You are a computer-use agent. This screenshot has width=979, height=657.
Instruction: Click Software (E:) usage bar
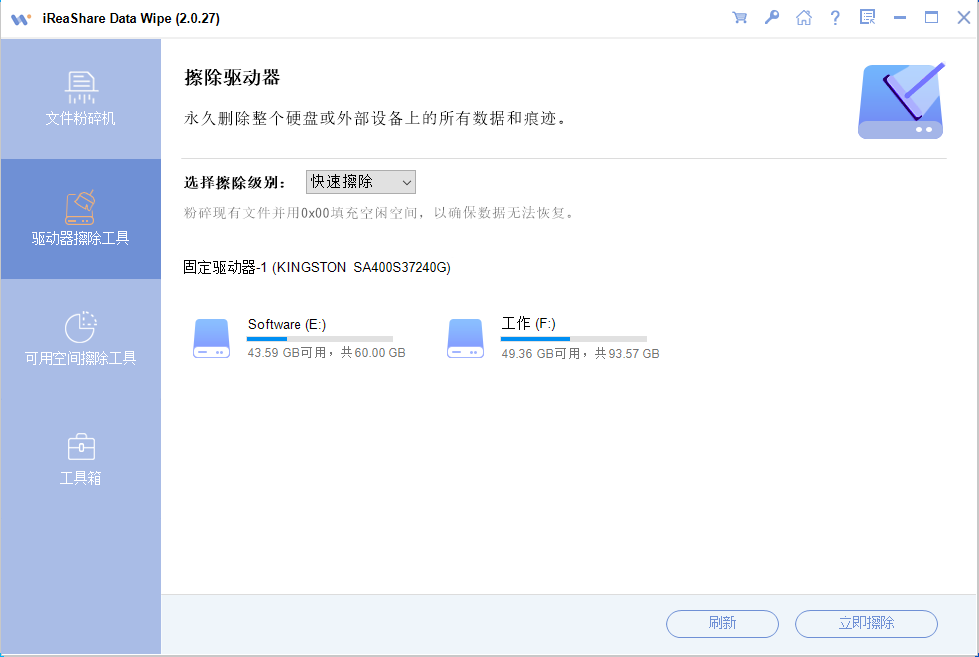(x=320, y=339)
